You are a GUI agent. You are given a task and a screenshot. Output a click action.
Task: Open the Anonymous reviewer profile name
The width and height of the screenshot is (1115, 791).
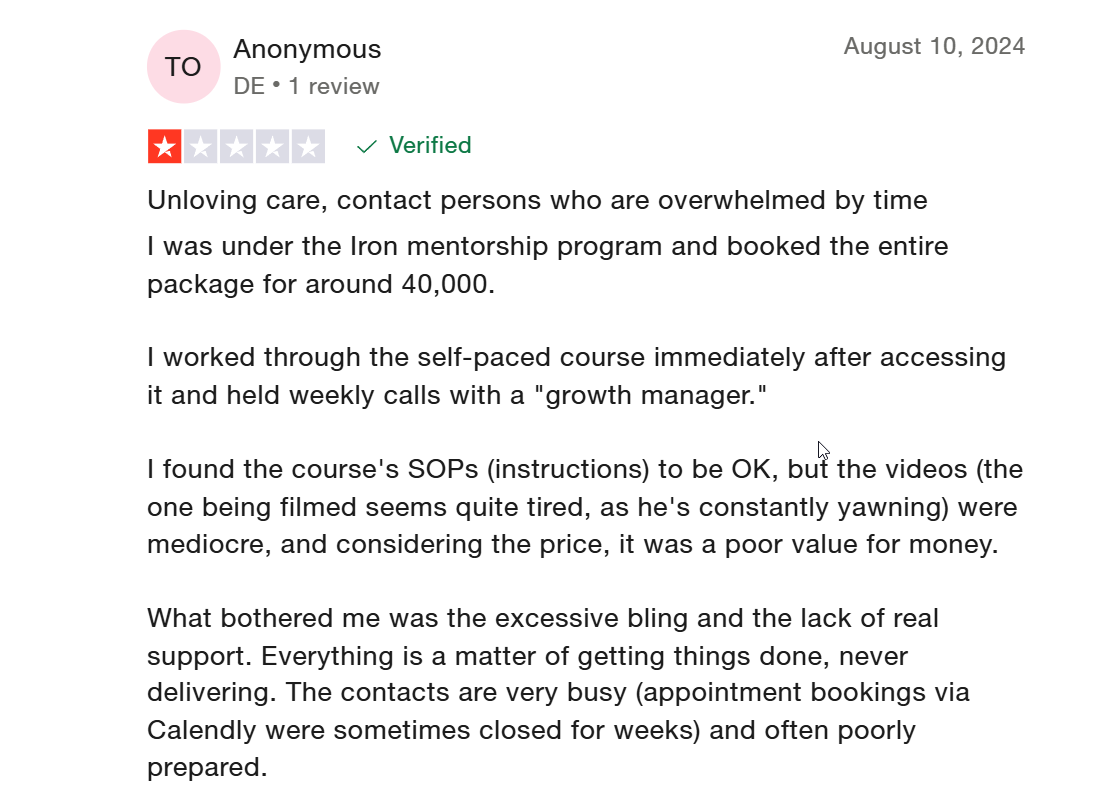[x=307, y=49]
